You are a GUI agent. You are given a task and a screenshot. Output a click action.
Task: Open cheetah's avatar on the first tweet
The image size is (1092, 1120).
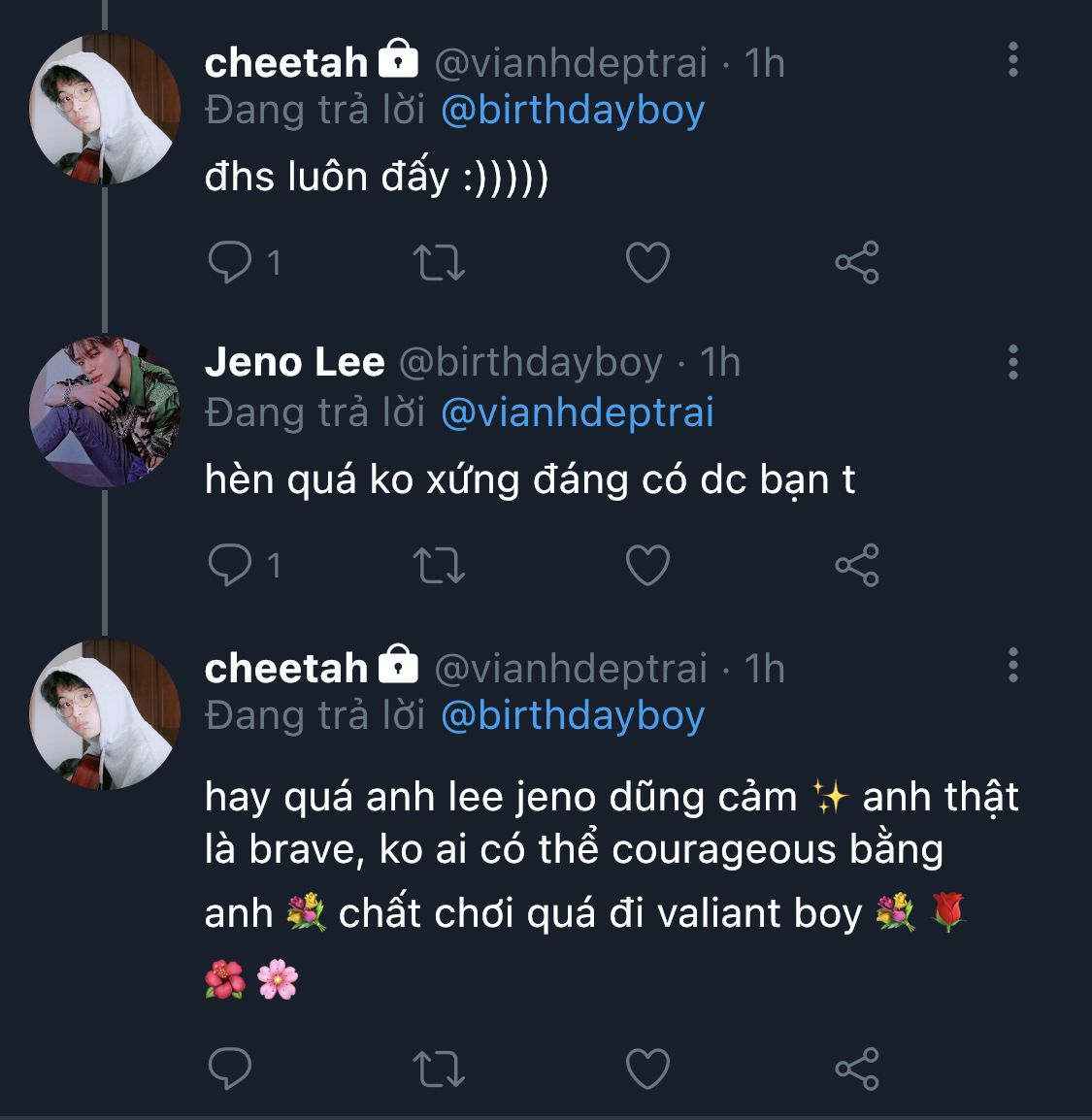tap(105, 109)
